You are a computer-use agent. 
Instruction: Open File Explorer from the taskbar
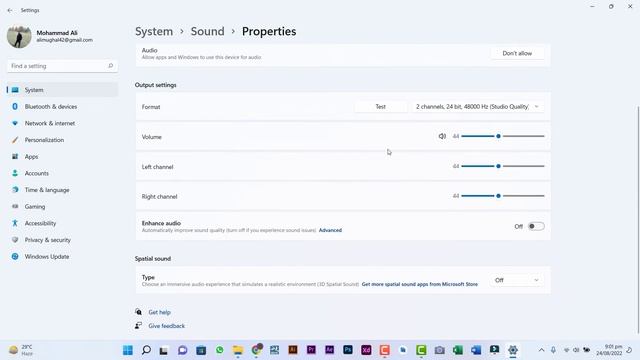(238, 350)
